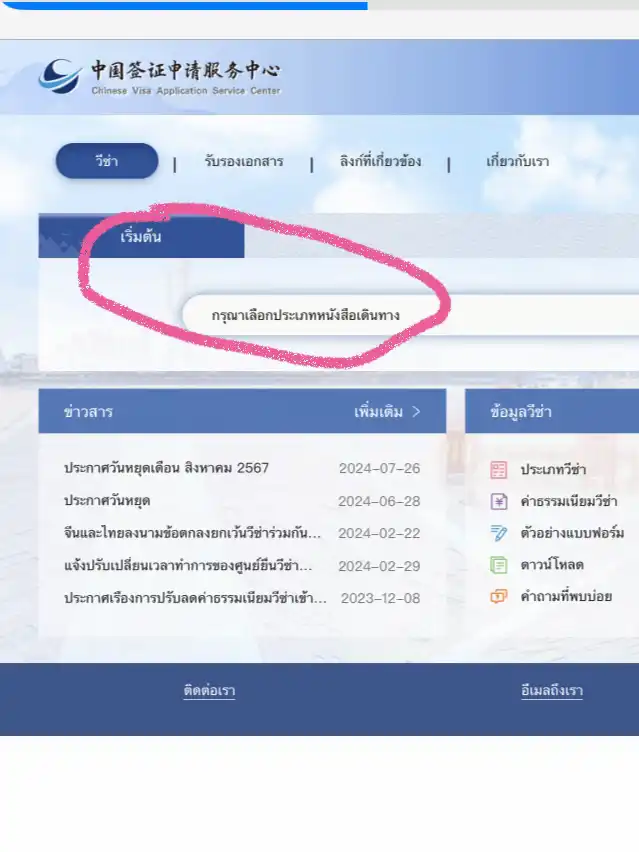Click the FAQ speech bubble icon

coord(499,597)
